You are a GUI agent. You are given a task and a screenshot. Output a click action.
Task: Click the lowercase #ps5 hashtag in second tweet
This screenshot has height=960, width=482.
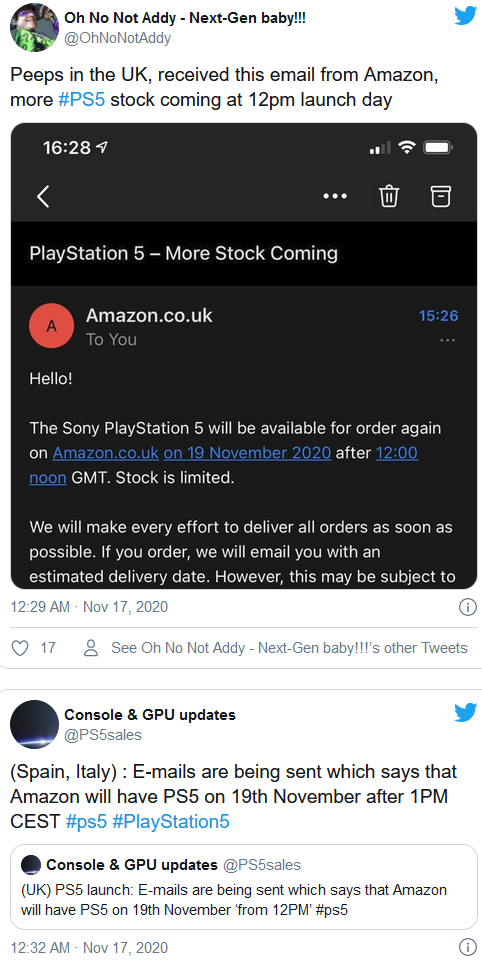(x=86, y=821)
